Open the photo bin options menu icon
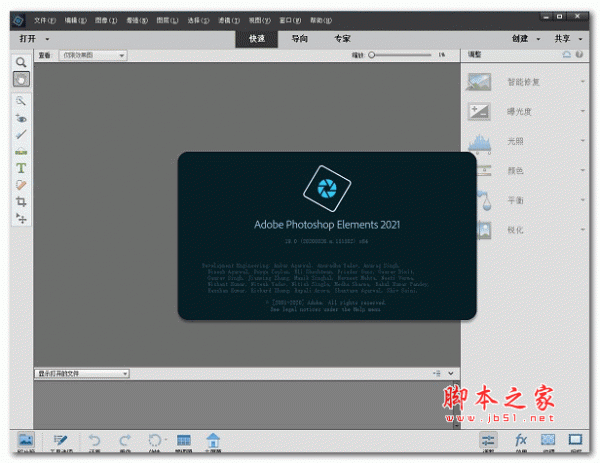 pyautogui.click(x=437, y=373)
